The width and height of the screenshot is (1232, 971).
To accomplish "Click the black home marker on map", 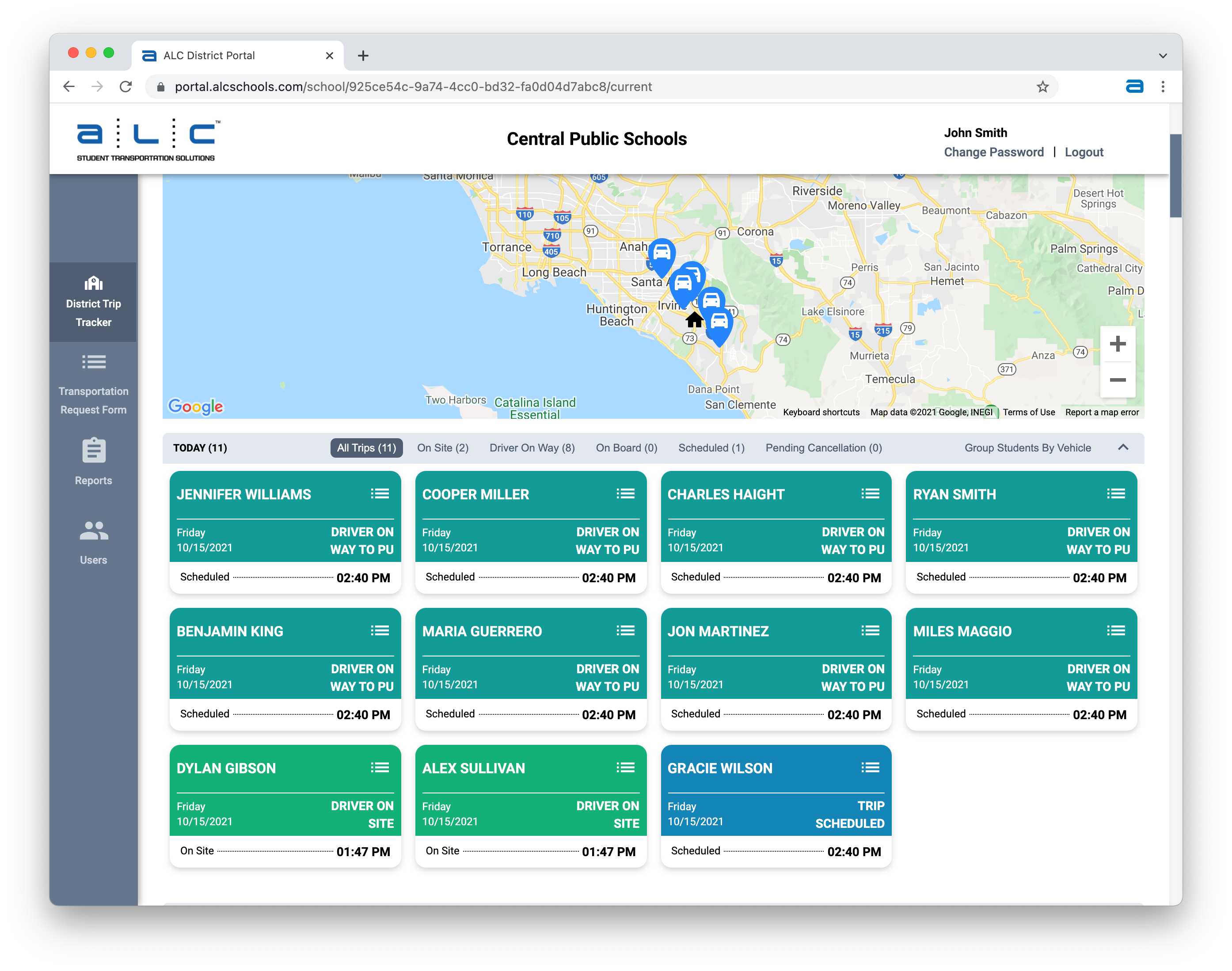I will [x=694, y=320].
